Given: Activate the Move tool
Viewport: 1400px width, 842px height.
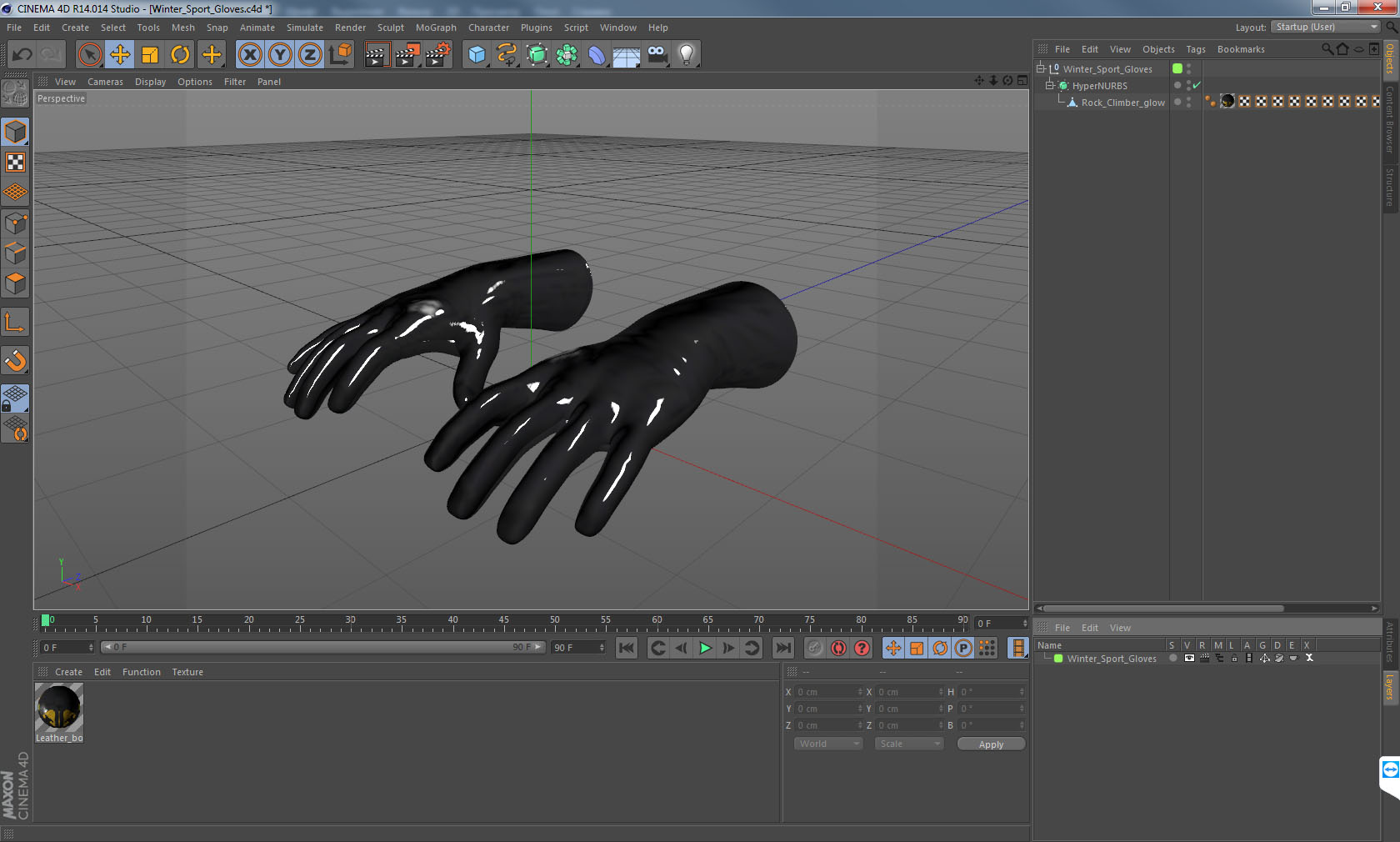Looking at the screenshot, I should click(x=119, y=55).
